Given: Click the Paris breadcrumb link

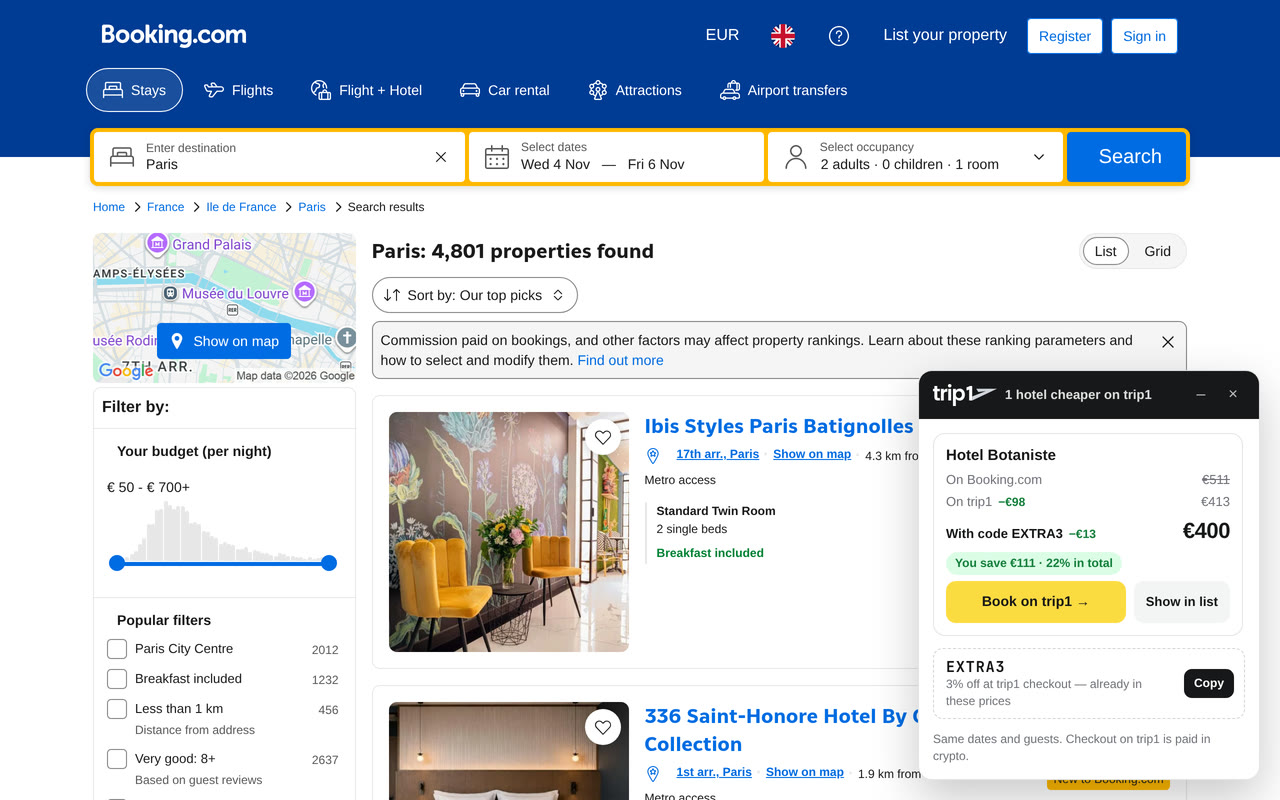Looking at the screenshot, I should [312, 207].
